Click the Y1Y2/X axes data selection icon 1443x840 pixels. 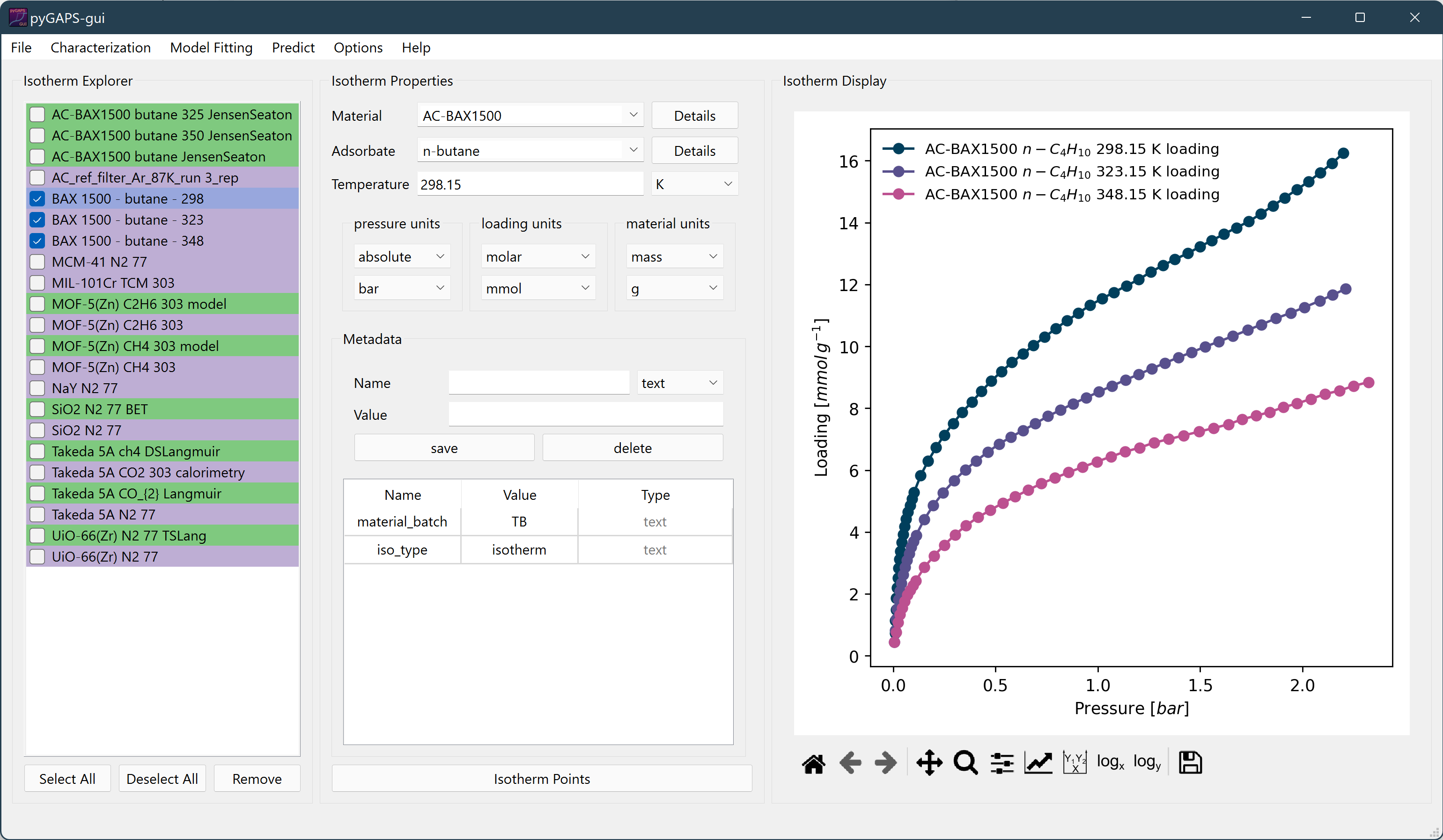point(1074,763)
